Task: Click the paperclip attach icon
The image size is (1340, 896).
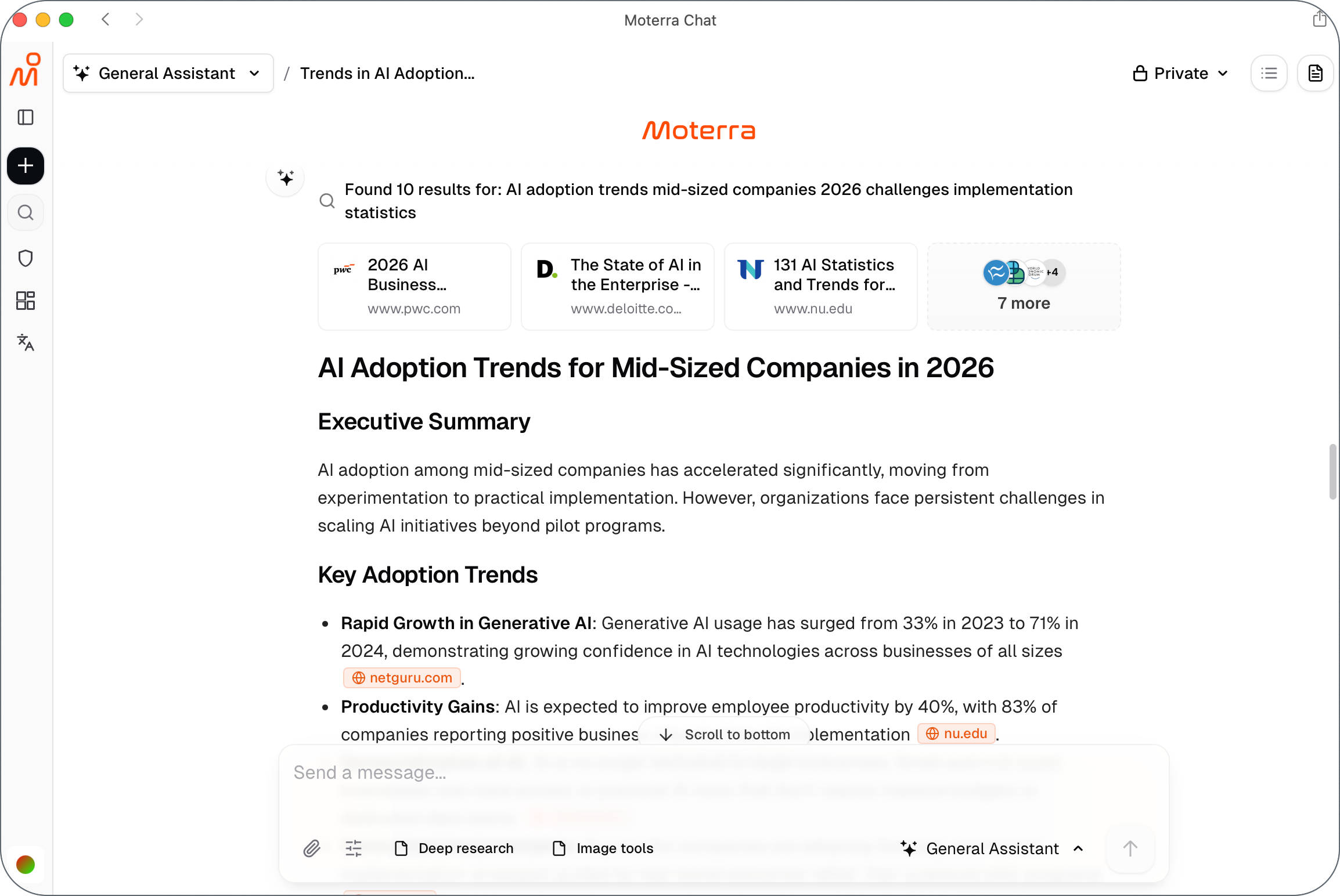Action: 312,848
